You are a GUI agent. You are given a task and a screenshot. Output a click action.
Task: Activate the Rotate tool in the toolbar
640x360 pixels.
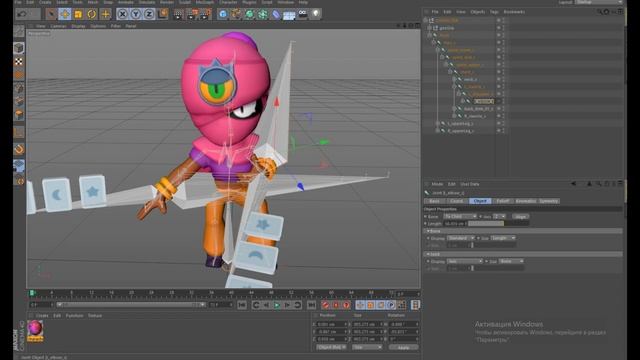(x=92, y=14)
